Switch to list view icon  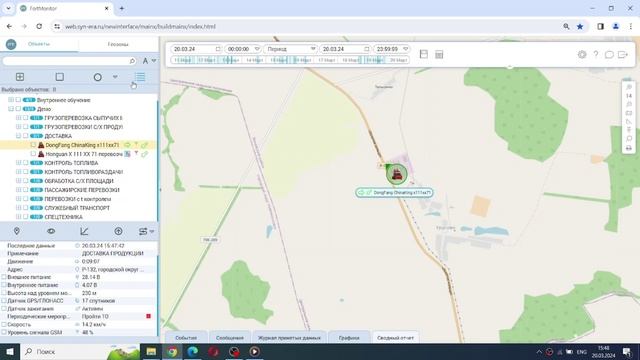140,77
